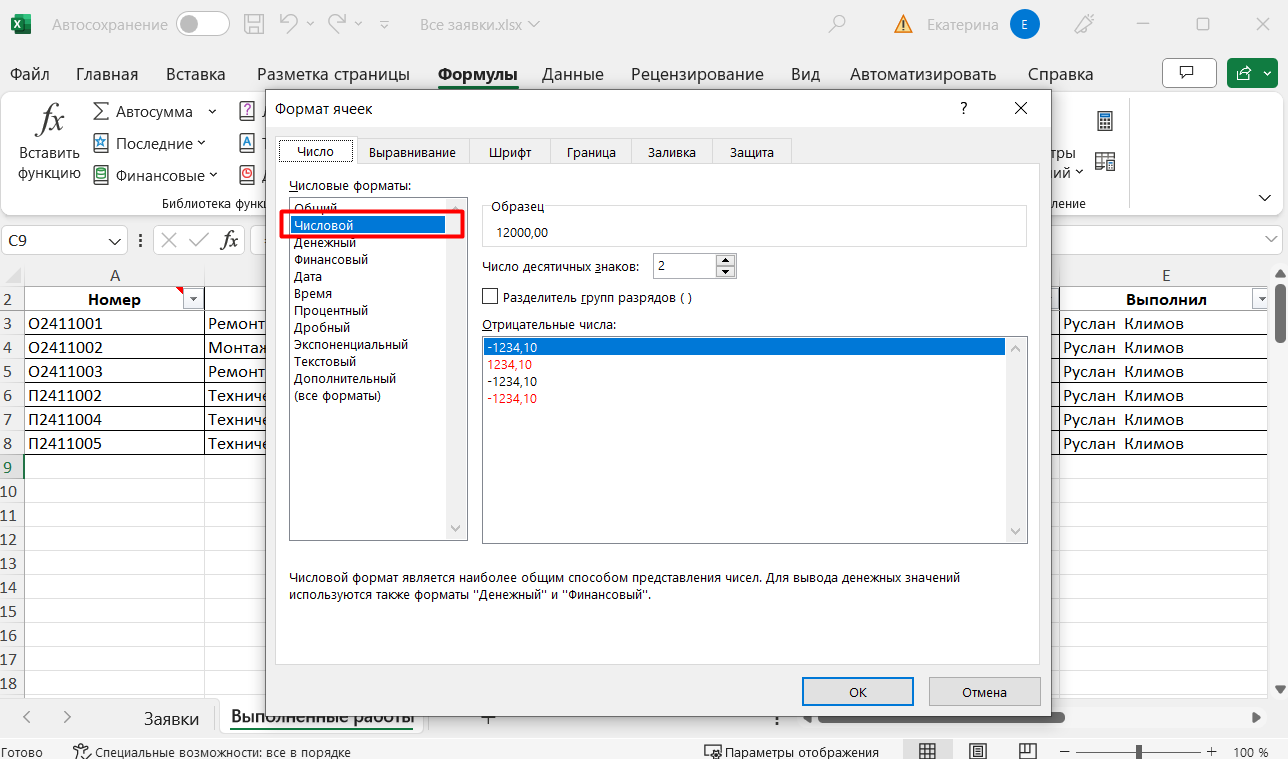The width and height of the screenshot is (1288, 759).
Task: Open filter dropdown on Выполнил column
Action: pyautogui.click(x=1259, y=300)
